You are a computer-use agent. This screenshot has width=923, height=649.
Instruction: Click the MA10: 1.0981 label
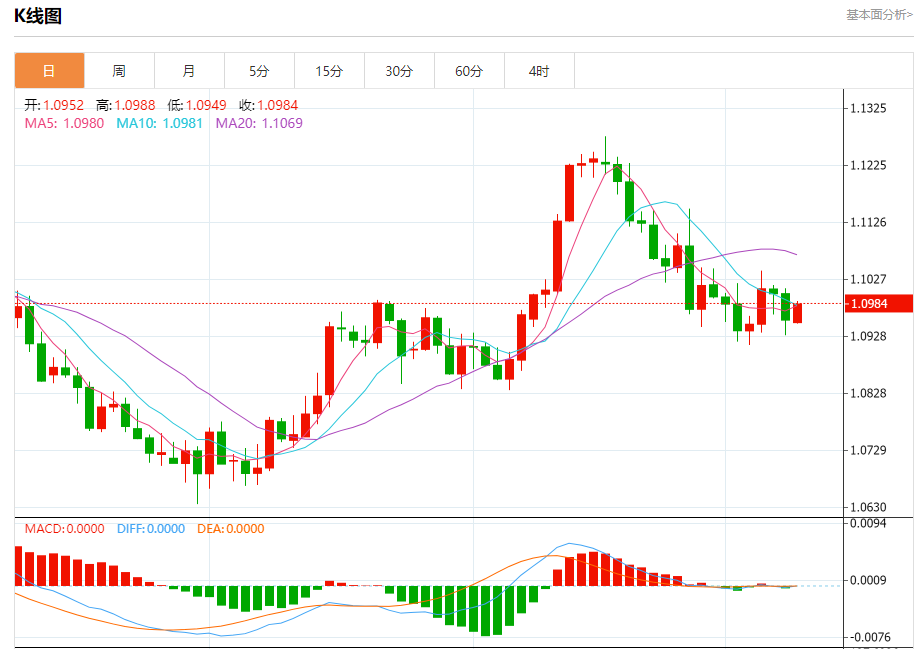(x=160, y=123)
